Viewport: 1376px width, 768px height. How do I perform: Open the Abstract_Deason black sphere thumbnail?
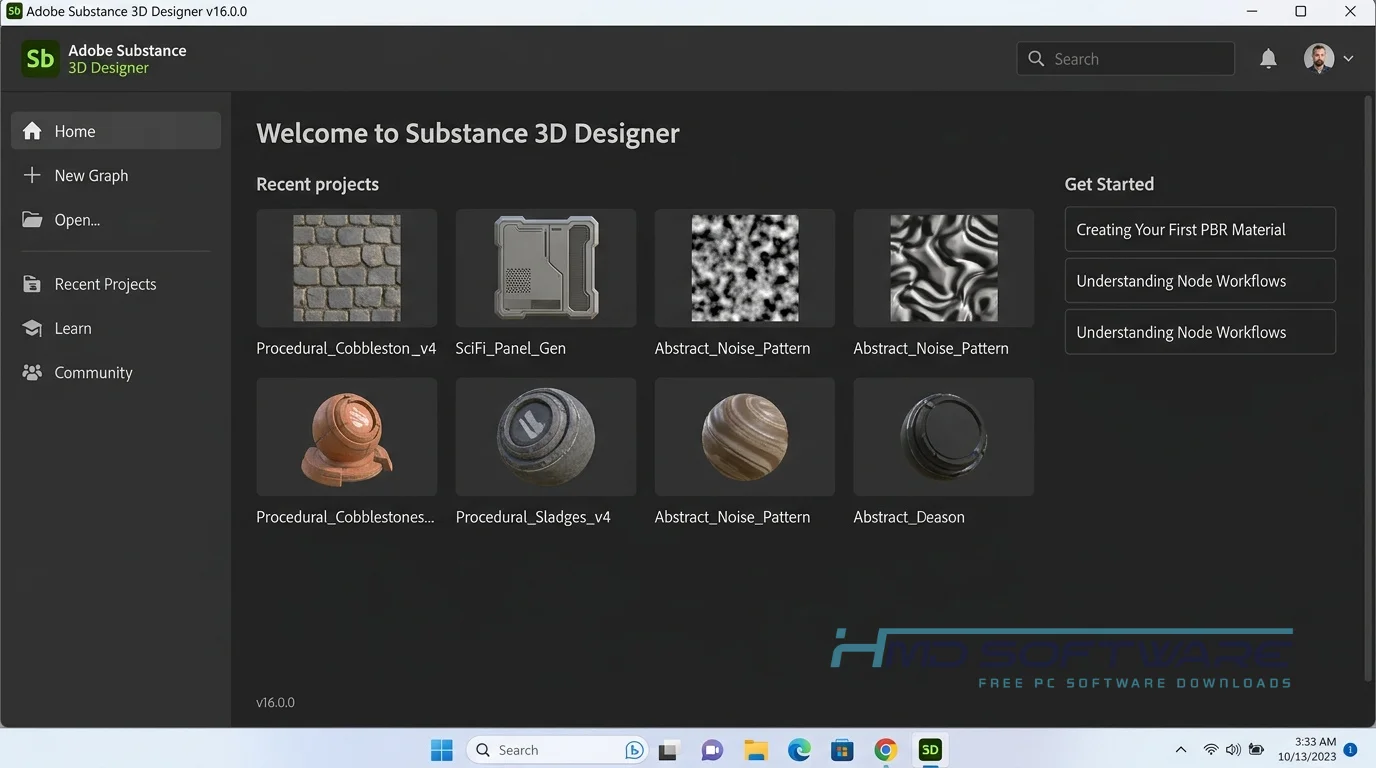[943, 437]
